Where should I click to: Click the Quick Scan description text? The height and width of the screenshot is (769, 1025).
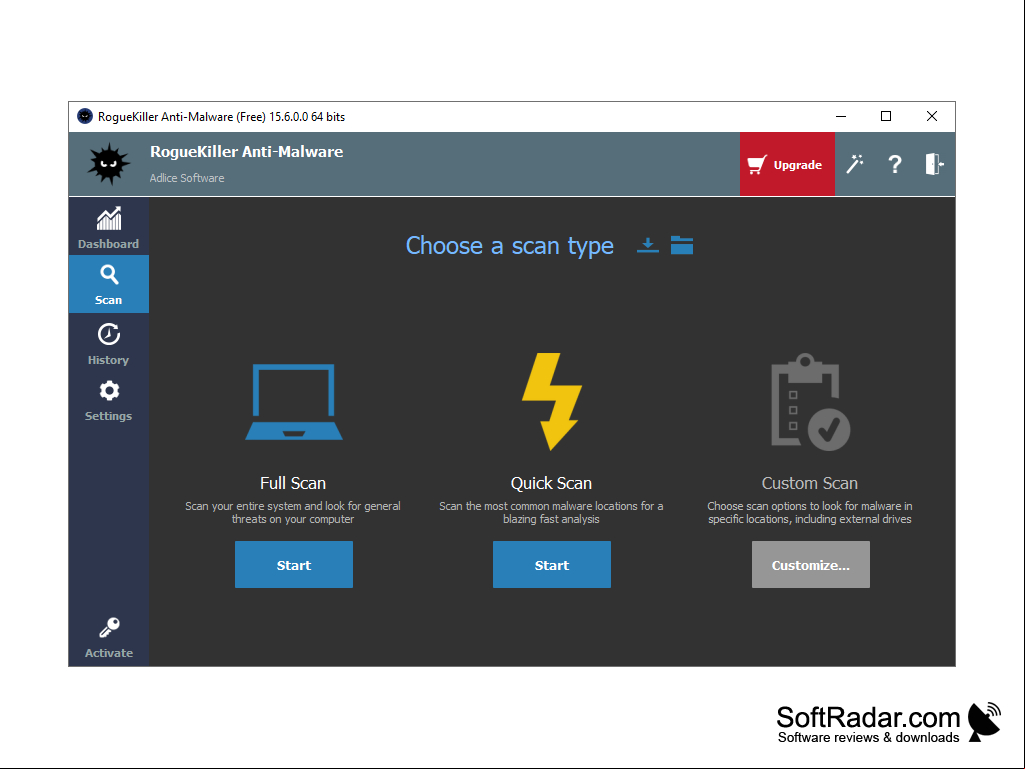tap(551, 513)
